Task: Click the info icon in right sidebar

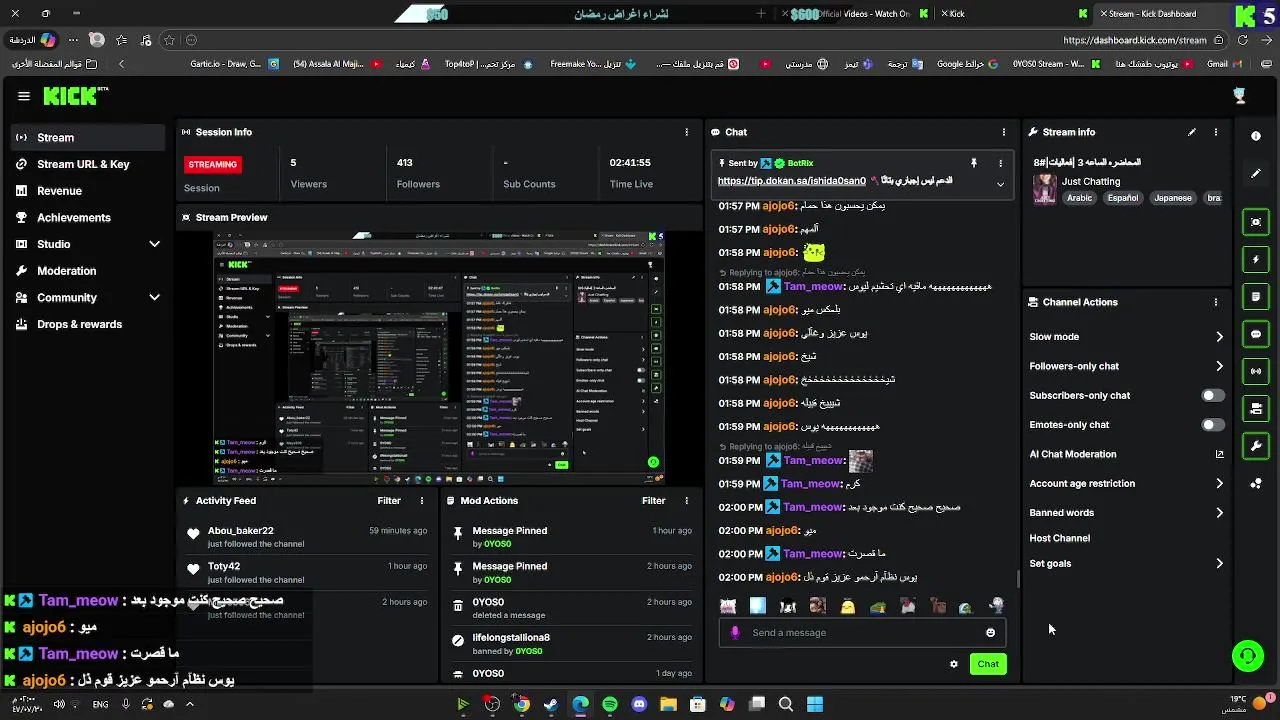Action: point(1256,136)
